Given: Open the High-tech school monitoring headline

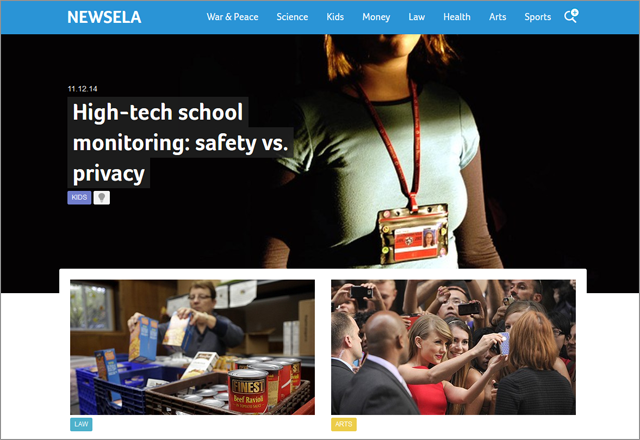Looking at the screenshot, I should pos(180,142).
